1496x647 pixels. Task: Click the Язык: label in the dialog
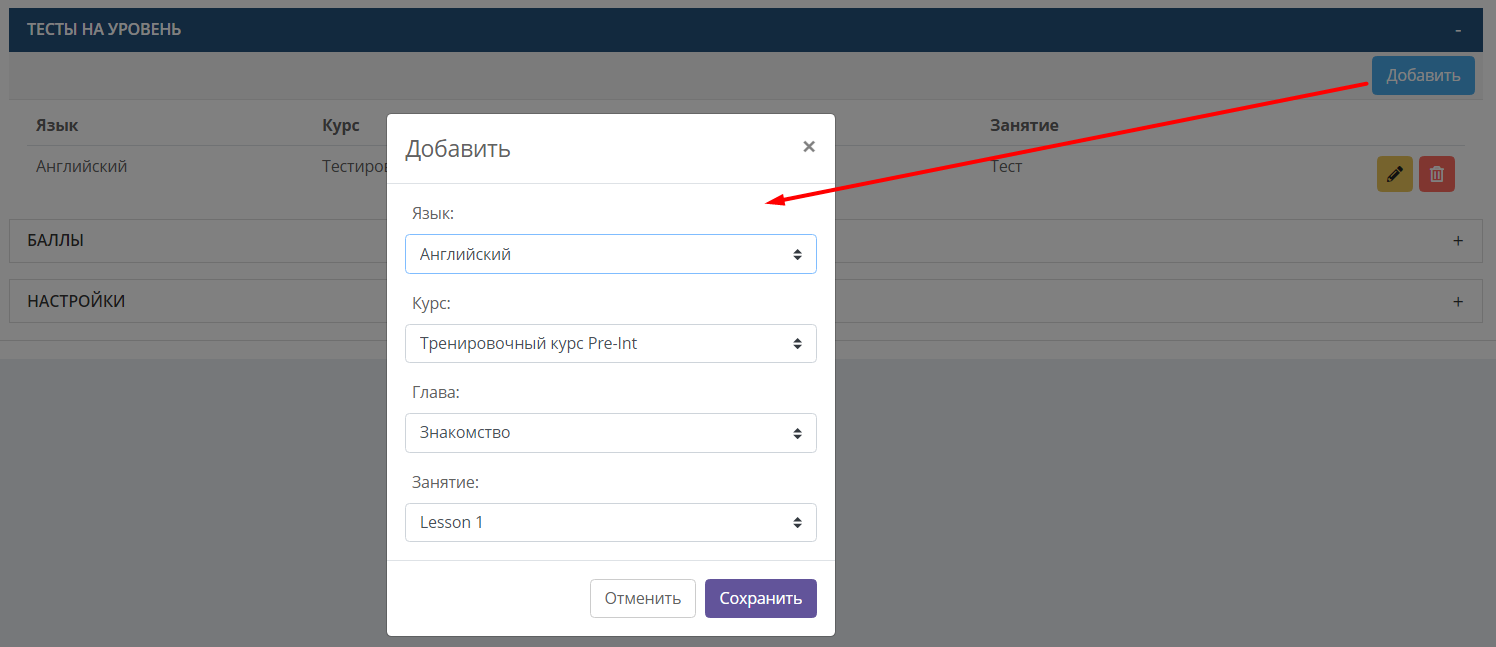pyautogui.click(x=433, y=214)
